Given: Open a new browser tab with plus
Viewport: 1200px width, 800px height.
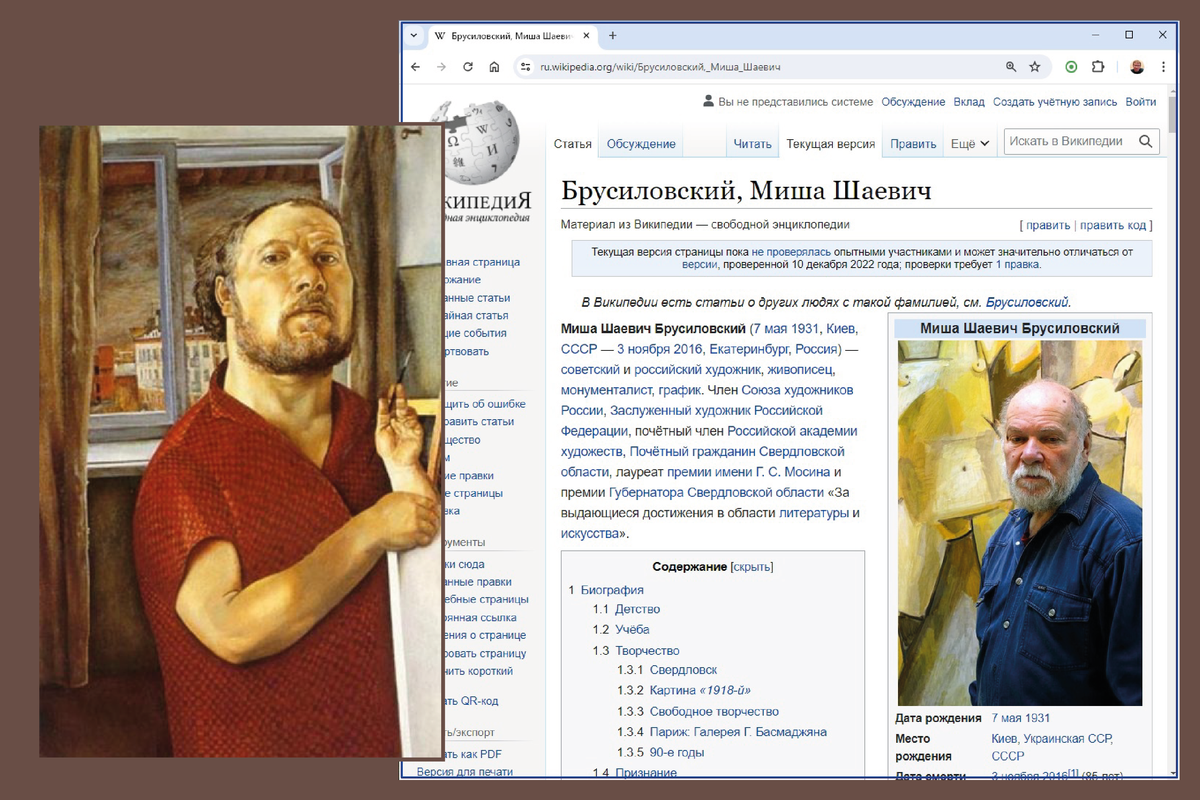Looking at the screenshot, I should [x=613, y=35].
